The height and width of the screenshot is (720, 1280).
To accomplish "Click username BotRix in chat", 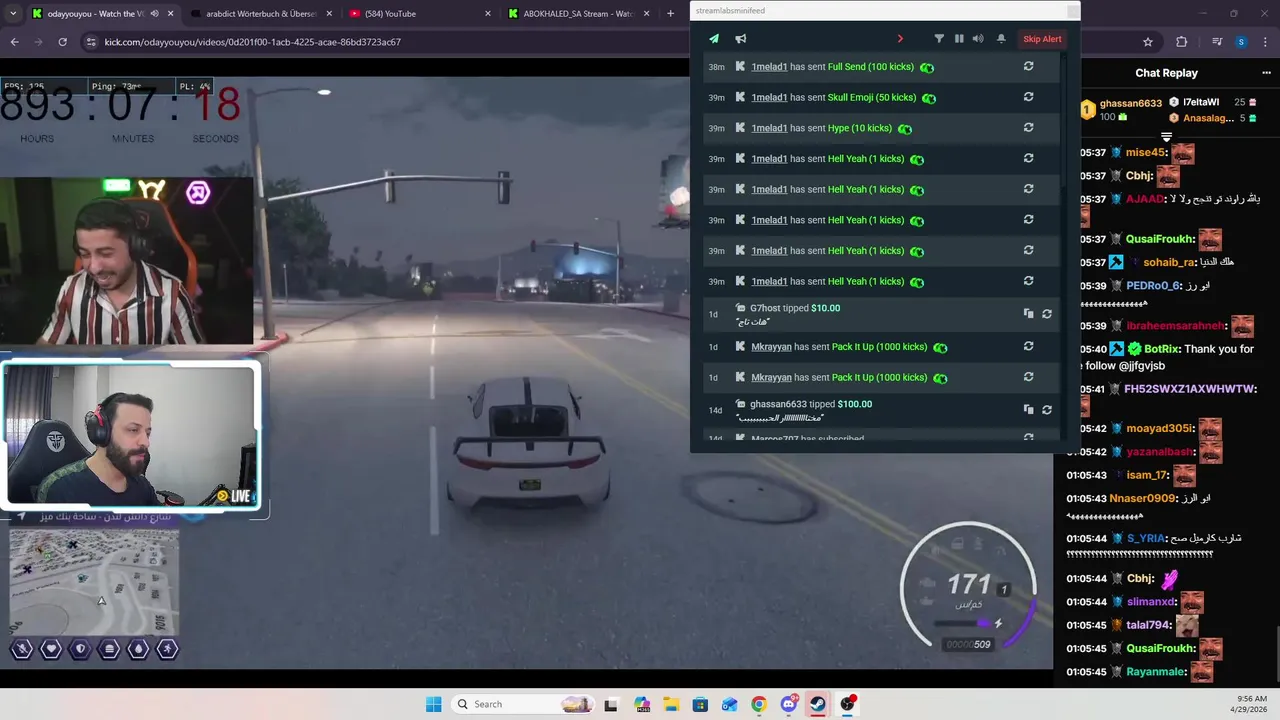I will point(1161,349).
